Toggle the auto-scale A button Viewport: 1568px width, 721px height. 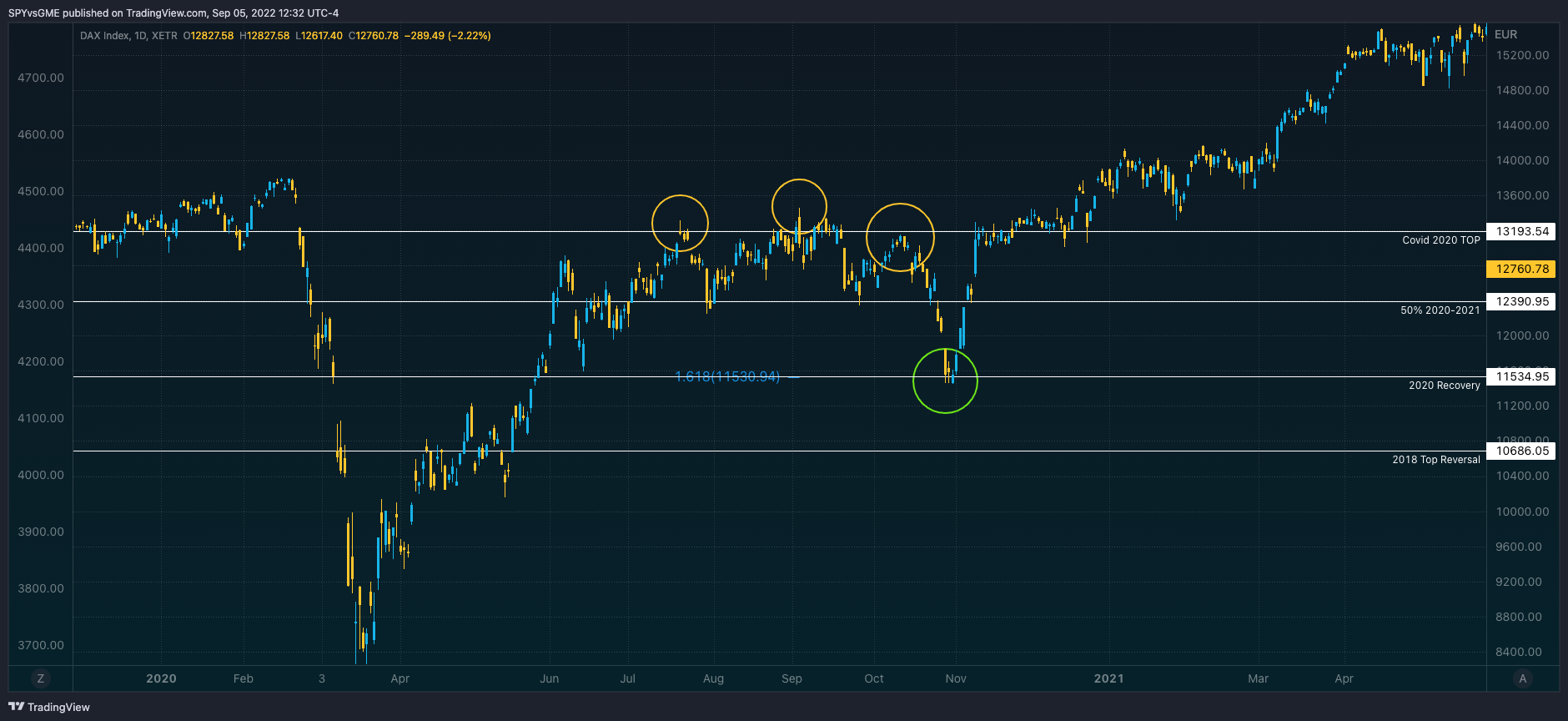click(x=1523, y=678)
